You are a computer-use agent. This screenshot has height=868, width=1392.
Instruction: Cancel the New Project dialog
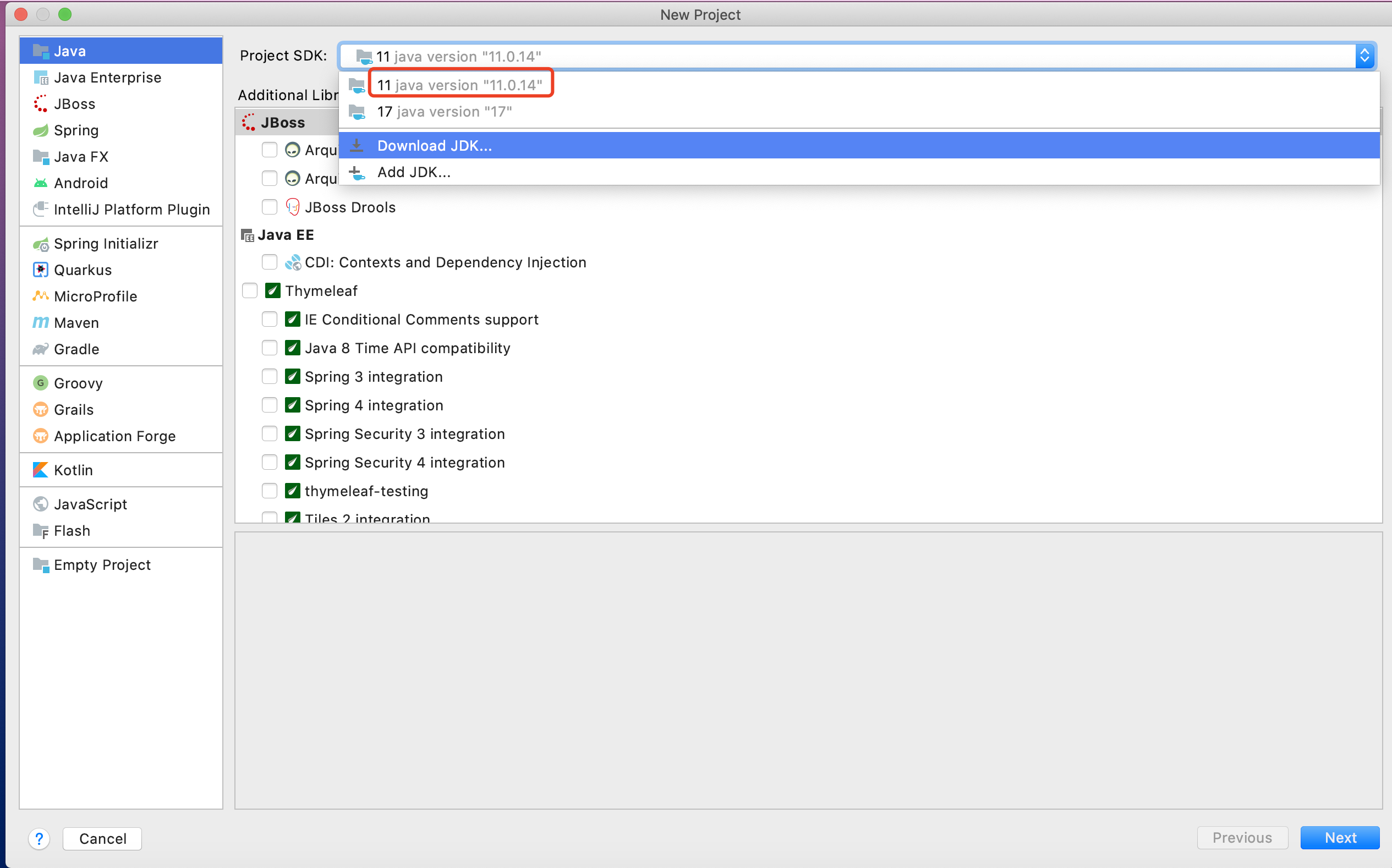102,838
